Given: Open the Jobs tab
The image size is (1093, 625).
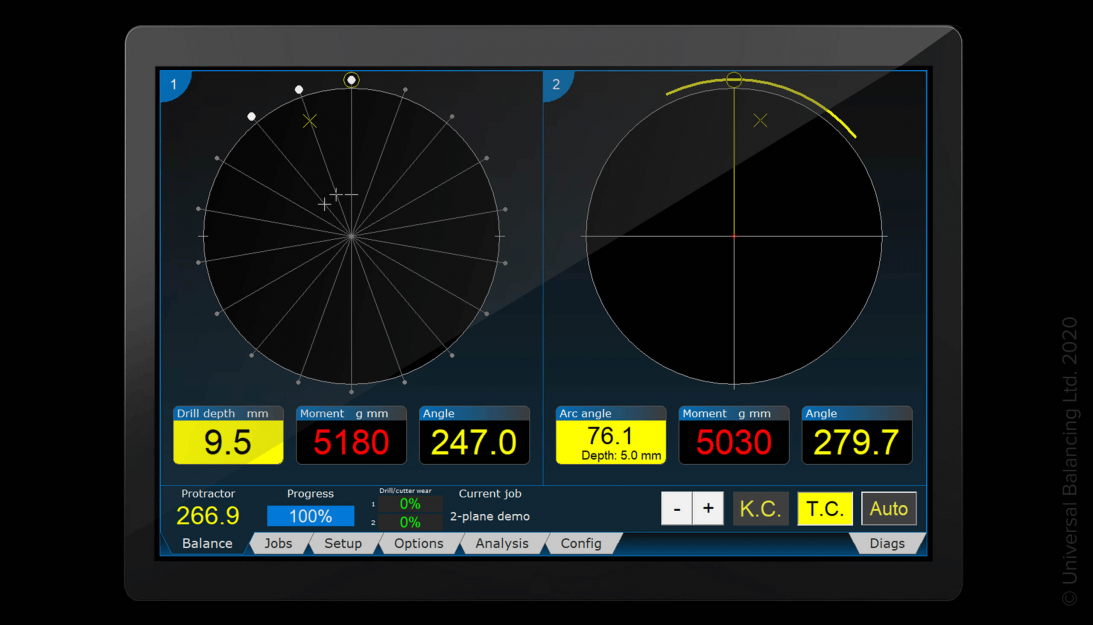Looking at the screenshot, I should click(278, 543).
